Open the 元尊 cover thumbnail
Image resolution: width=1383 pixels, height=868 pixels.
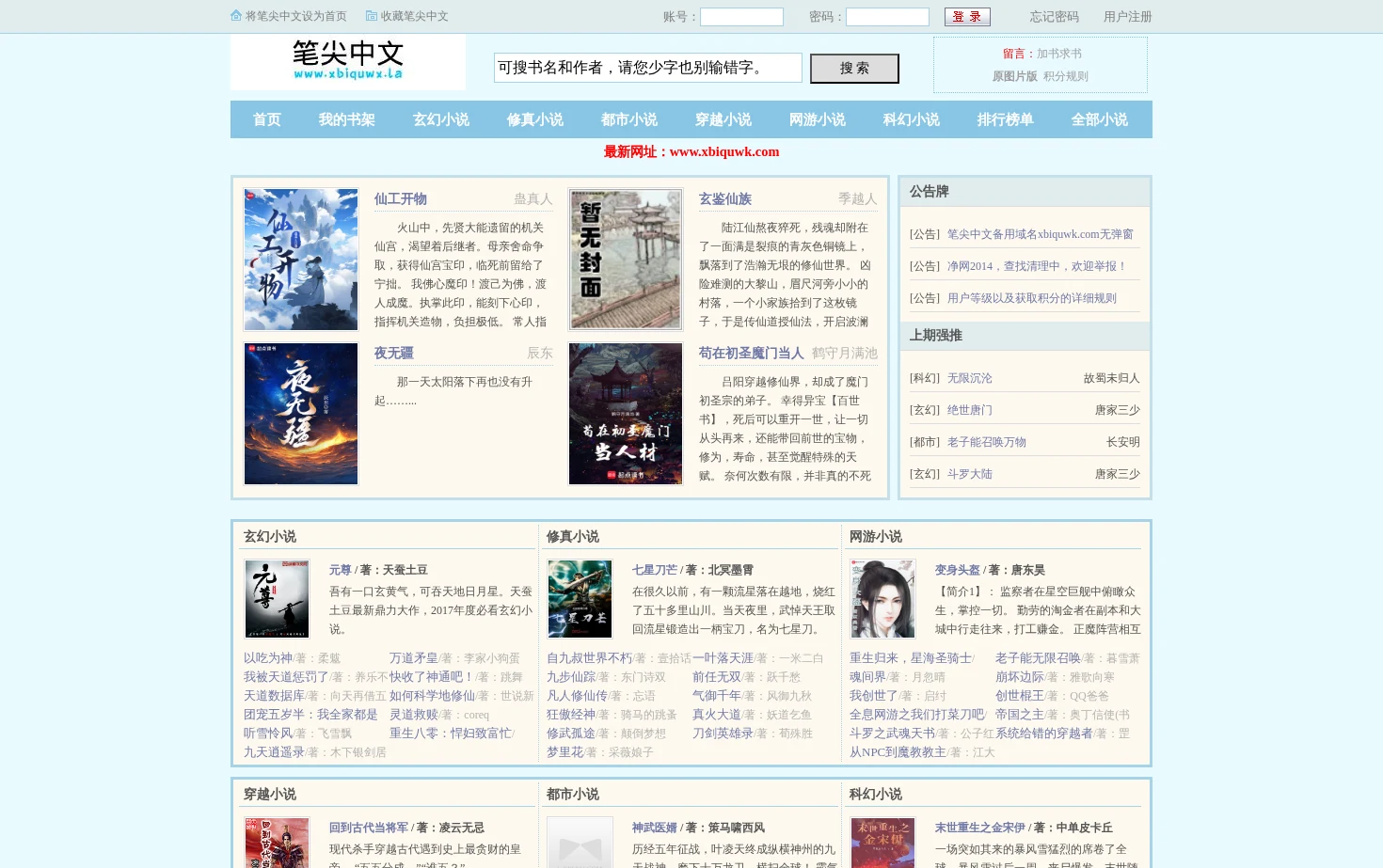tap(277, 599)
